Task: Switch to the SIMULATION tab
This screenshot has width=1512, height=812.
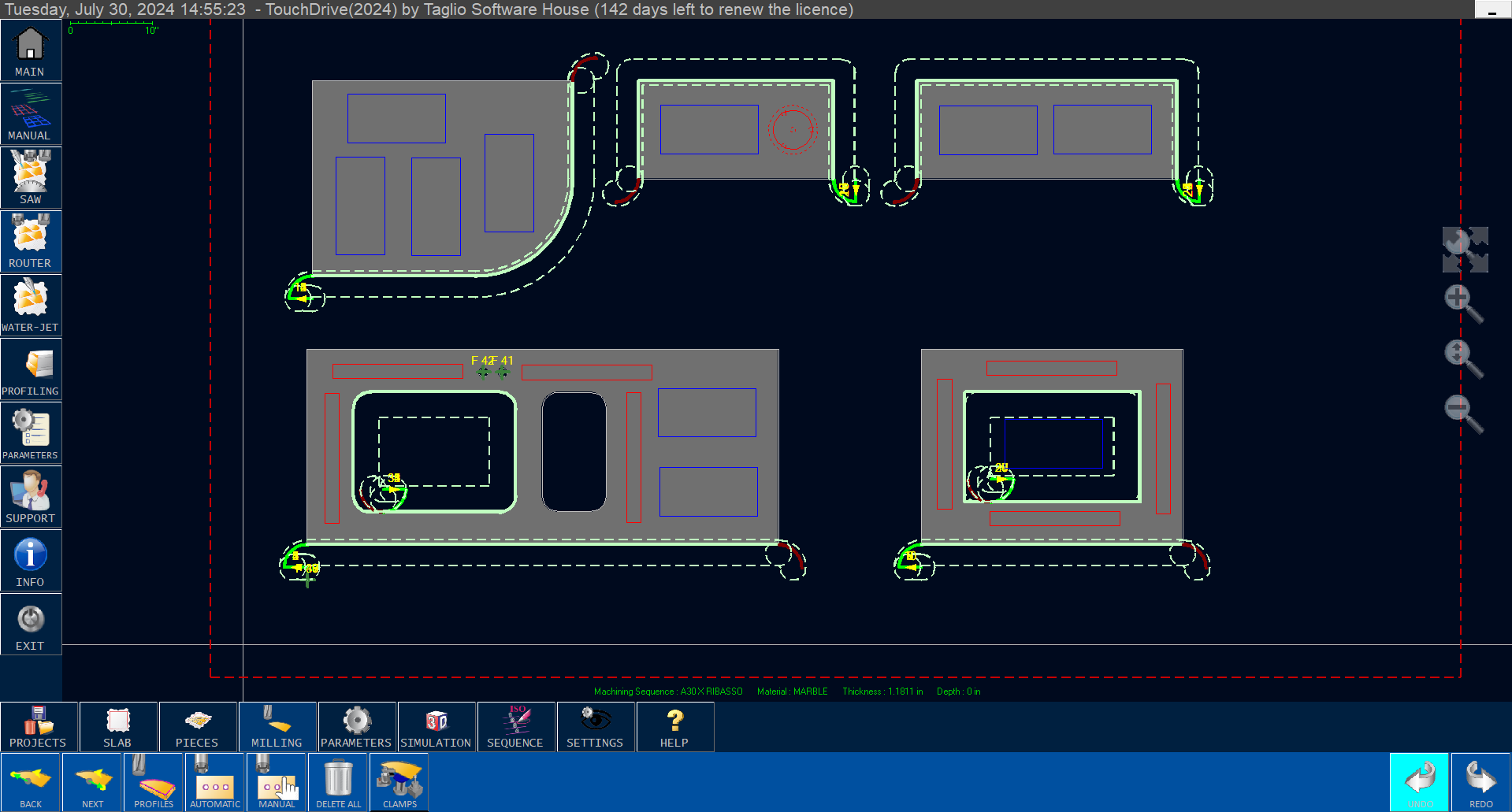Action: coord(436,726)
